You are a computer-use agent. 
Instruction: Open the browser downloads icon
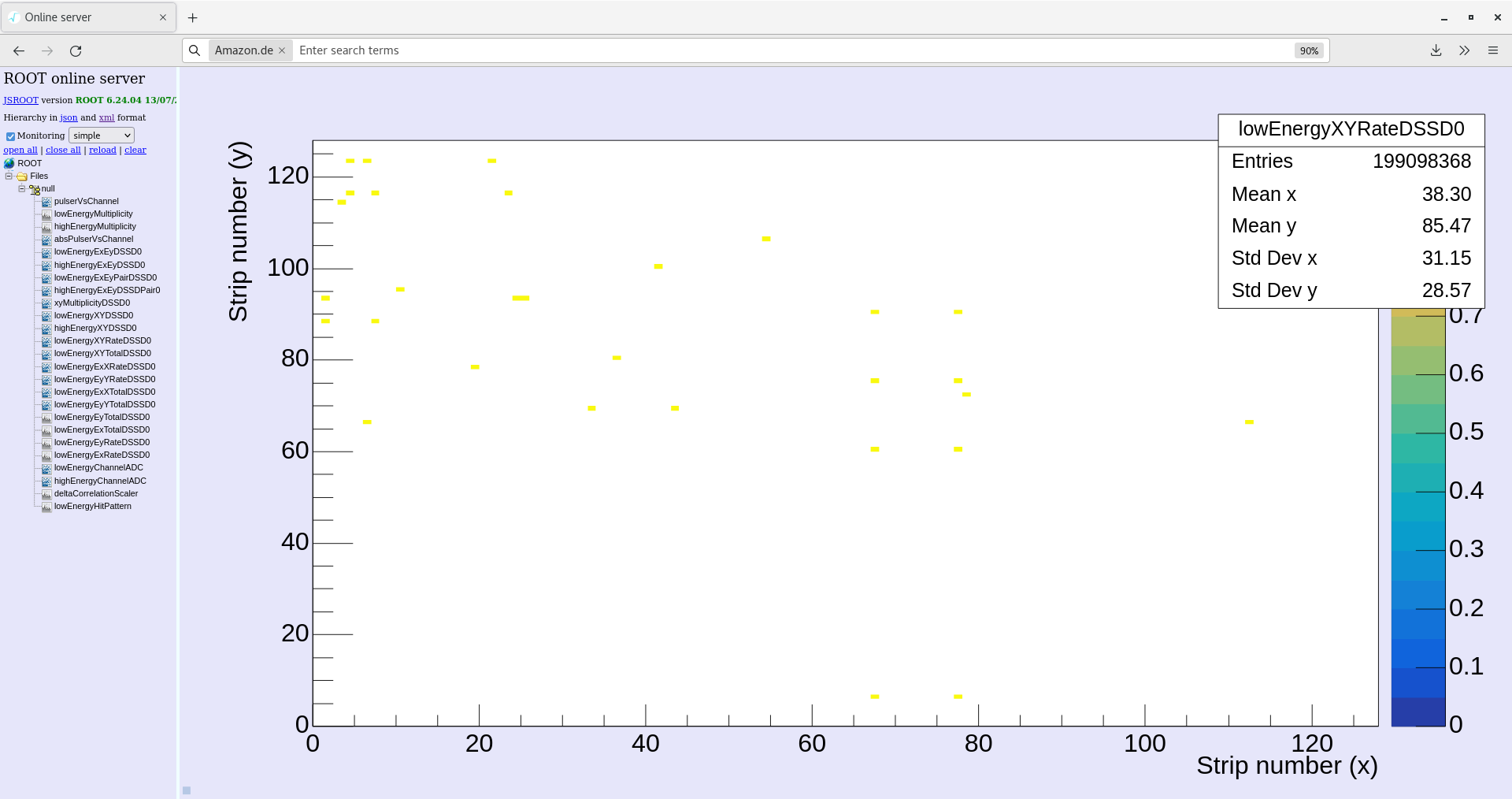pyautogui.click(x=1436, y=50)
